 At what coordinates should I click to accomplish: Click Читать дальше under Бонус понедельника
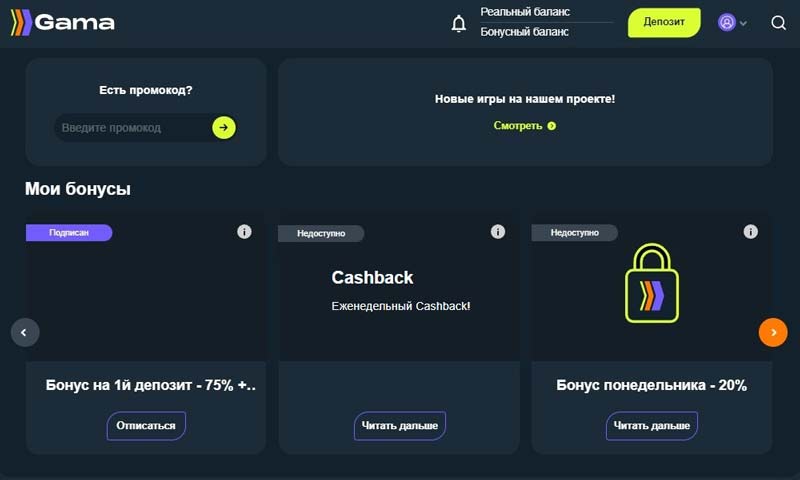coord(651,425)
